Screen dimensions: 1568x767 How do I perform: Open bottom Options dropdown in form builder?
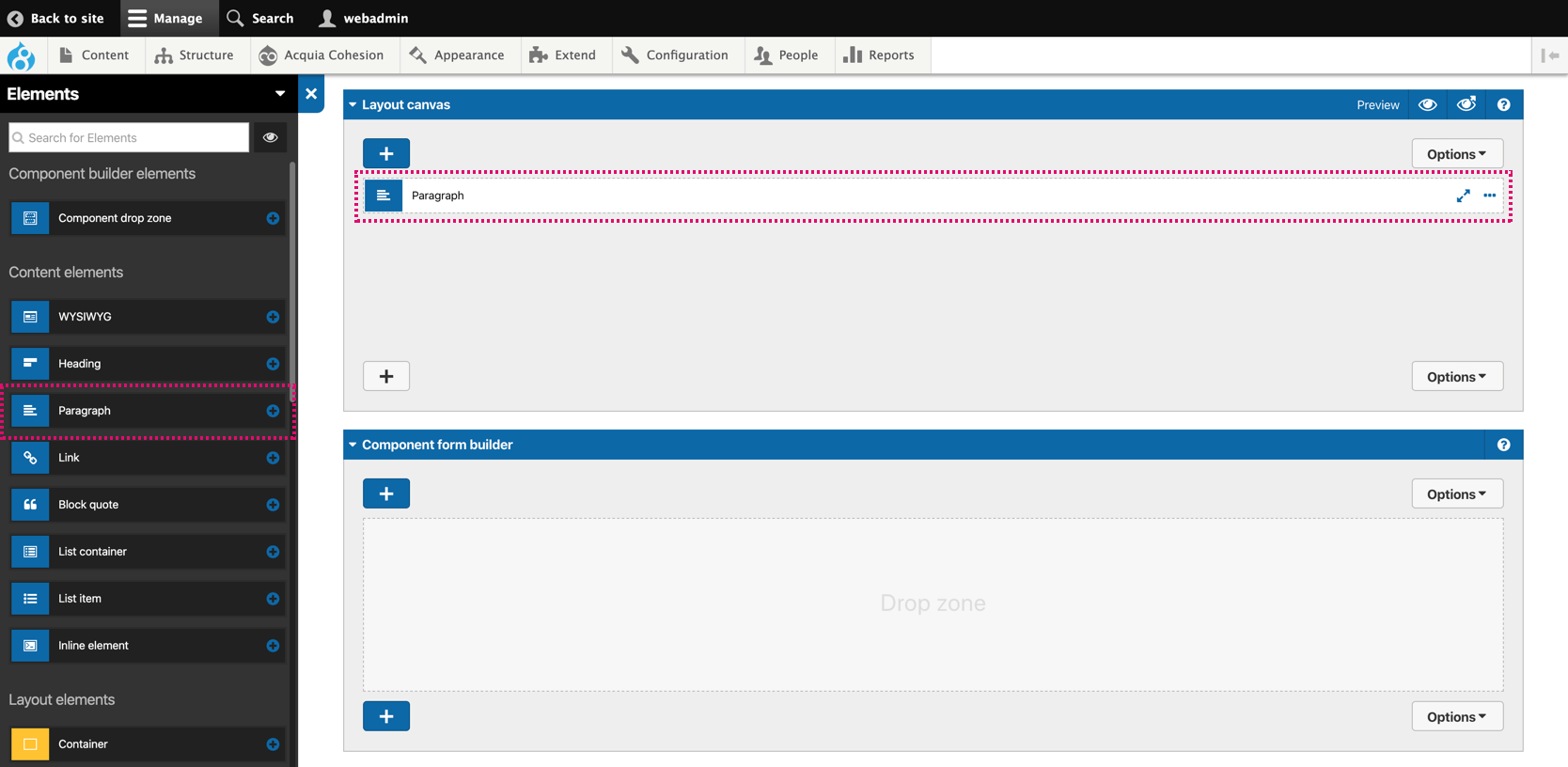pyautogui.click(x=1457, y=717)
